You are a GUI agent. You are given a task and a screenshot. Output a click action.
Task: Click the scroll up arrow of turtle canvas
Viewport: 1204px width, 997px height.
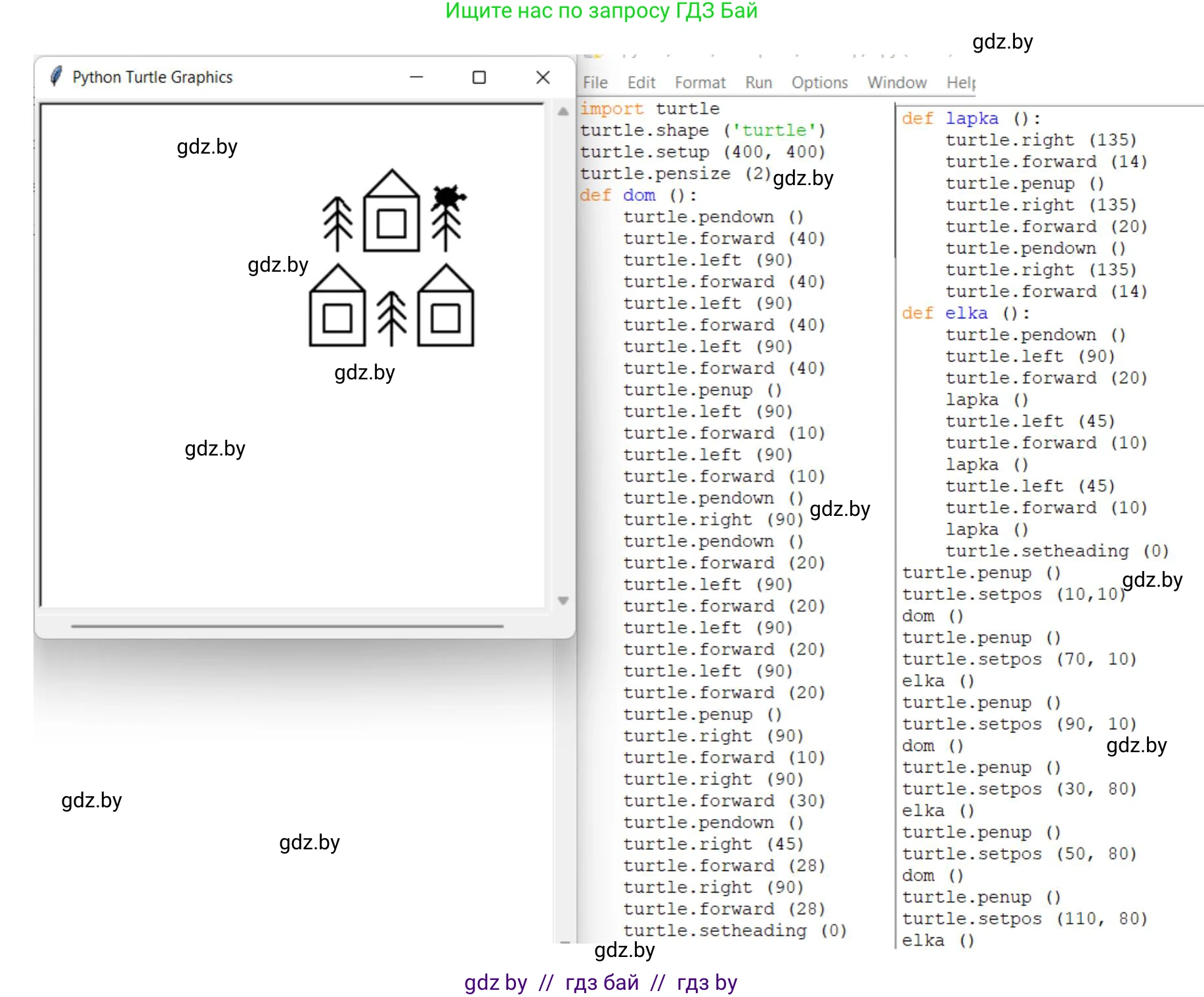[x=563, y=112]
